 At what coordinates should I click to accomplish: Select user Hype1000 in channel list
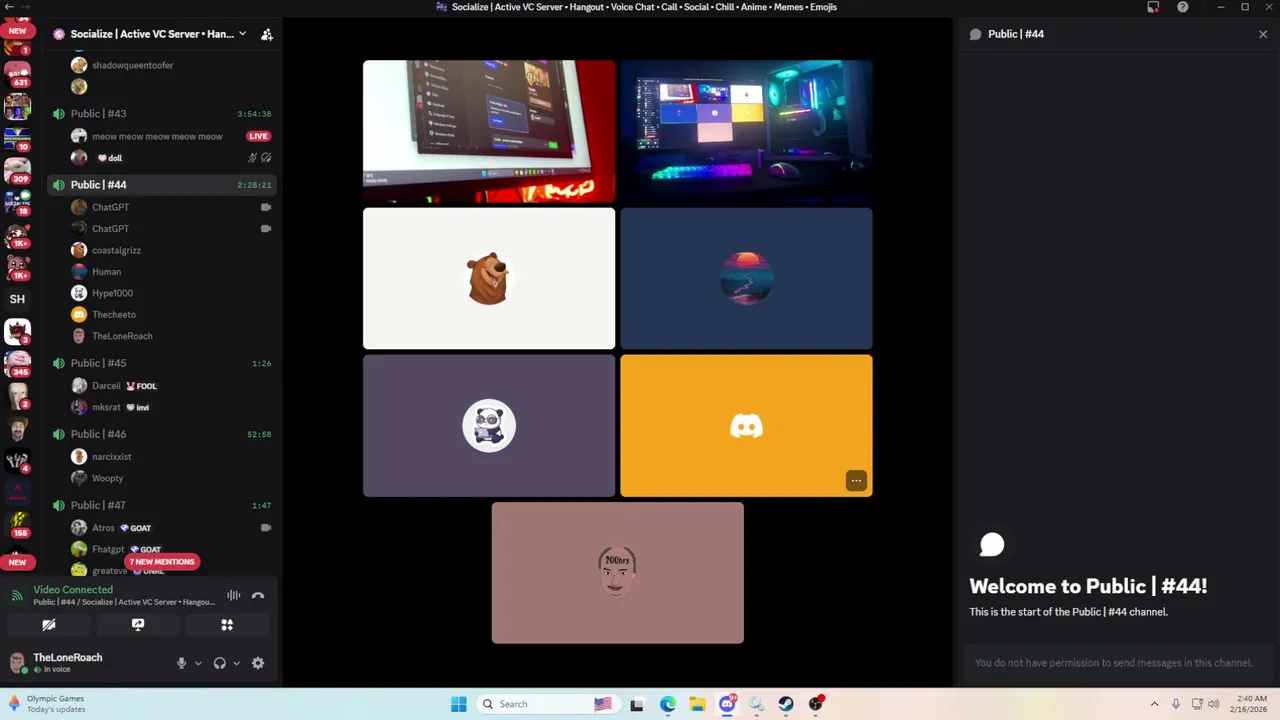(x=112, y=293)
